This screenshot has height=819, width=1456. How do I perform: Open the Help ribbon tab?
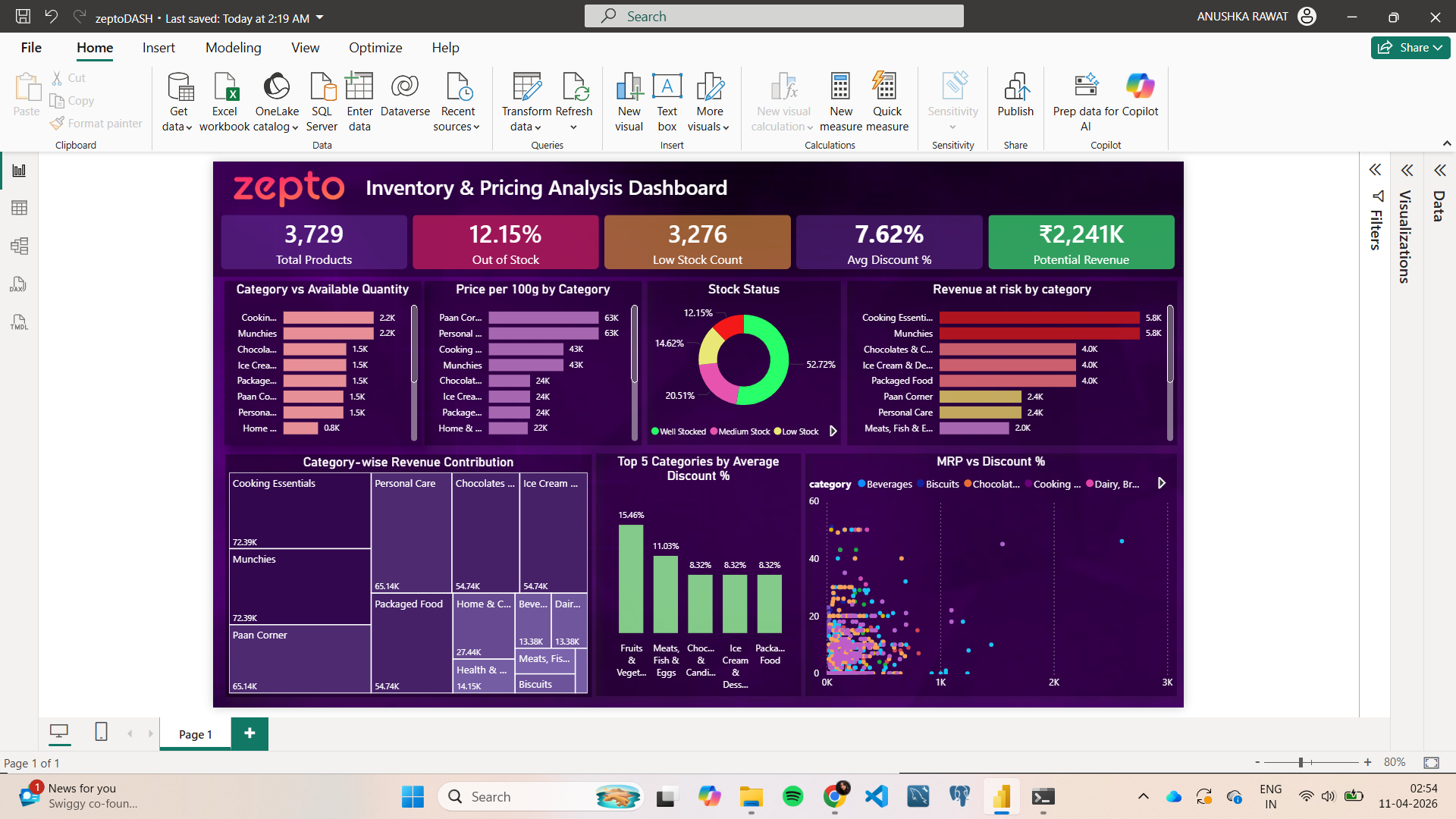coord(445,48)
